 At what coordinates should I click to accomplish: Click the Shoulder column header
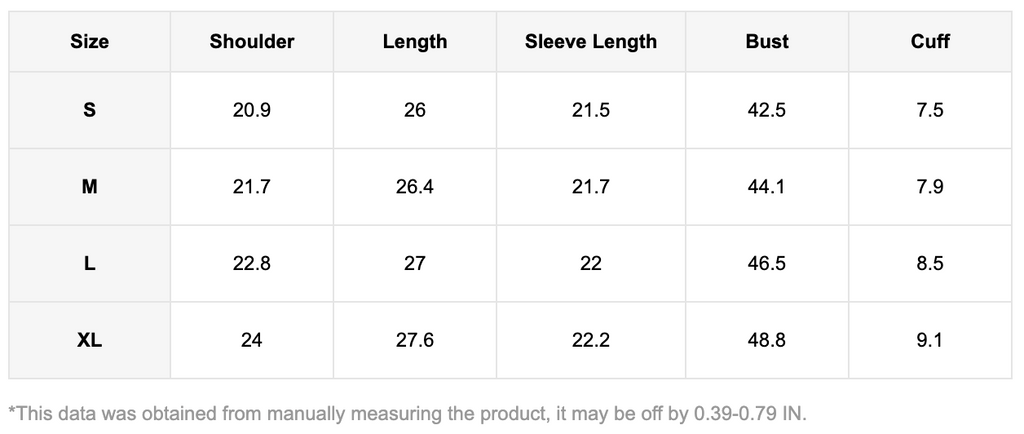[252, 42]
